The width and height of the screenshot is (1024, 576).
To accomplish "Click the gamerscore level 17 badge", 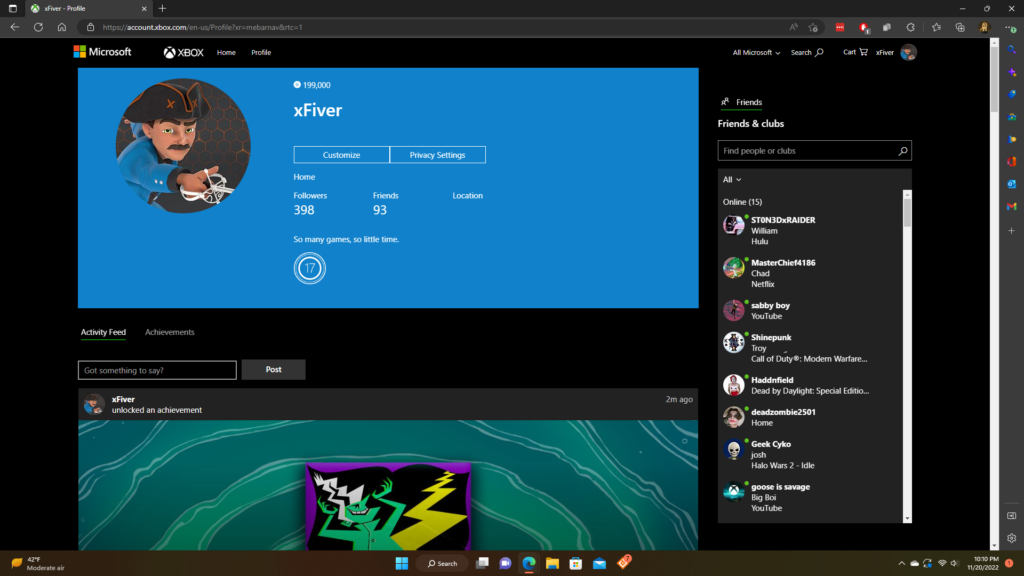I will pos(310,269).
